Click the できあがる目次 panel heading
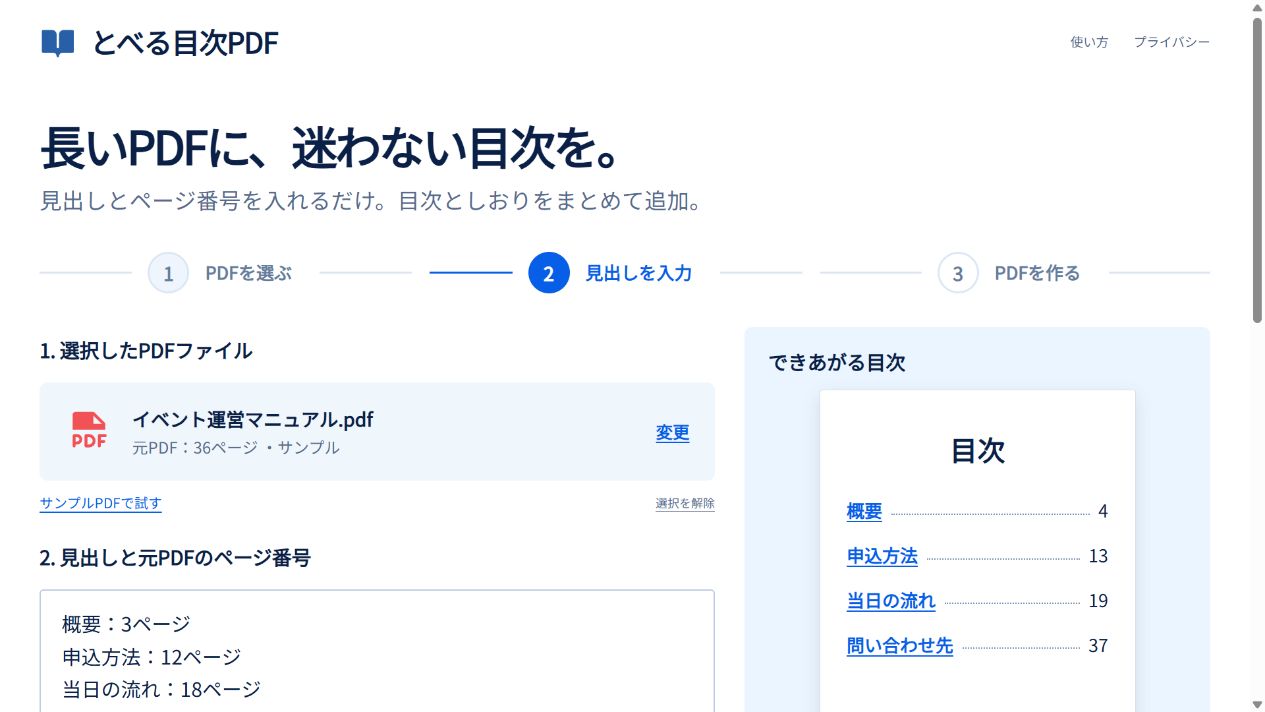The height and width of the screenshot is (712, 1265). click(x=837, y=363)
